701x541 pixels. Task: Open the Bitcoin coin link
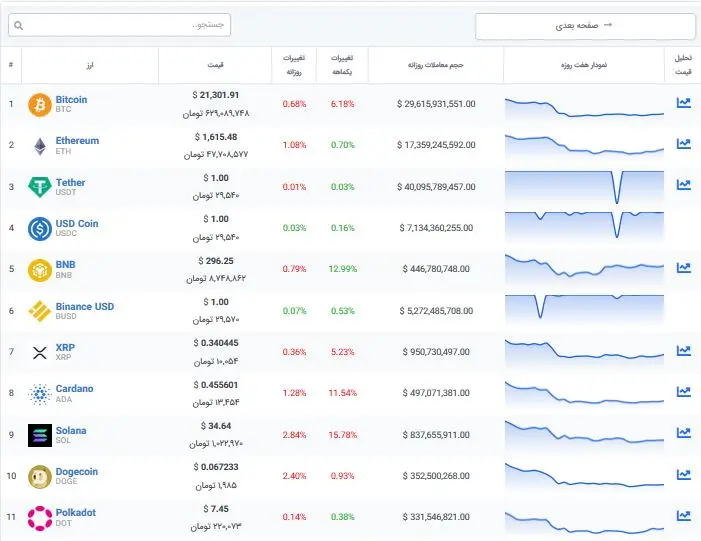pyautogui.click(x=71, y=100)
